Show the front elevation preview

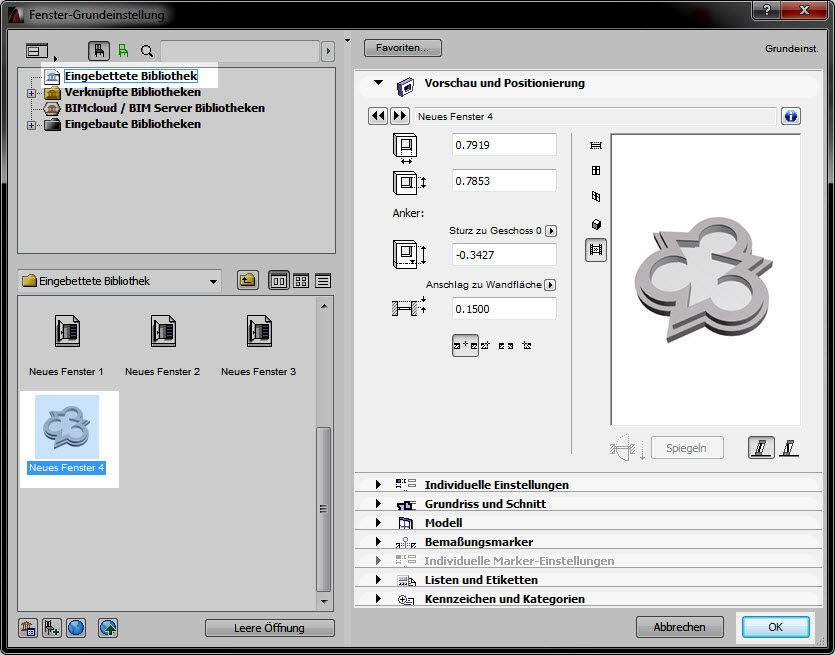(596, 170)
